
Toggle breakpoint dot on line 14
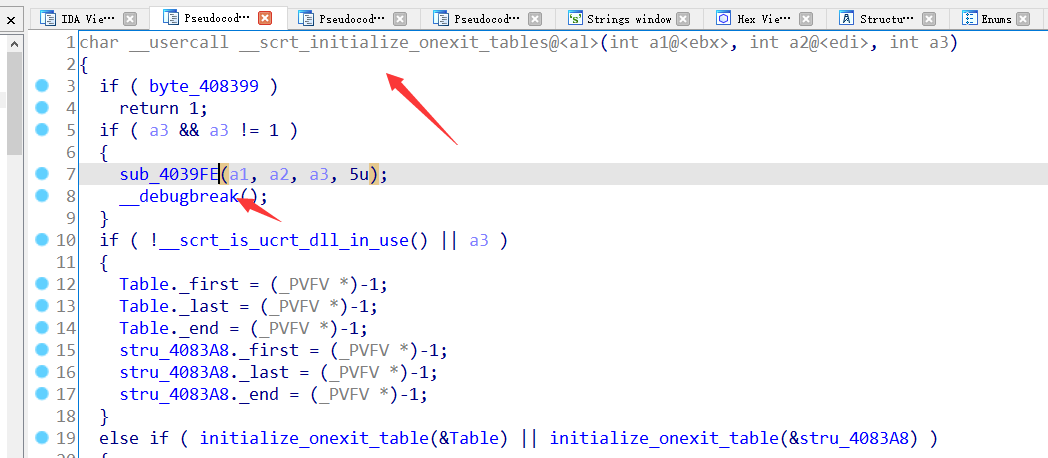point(42,328)
